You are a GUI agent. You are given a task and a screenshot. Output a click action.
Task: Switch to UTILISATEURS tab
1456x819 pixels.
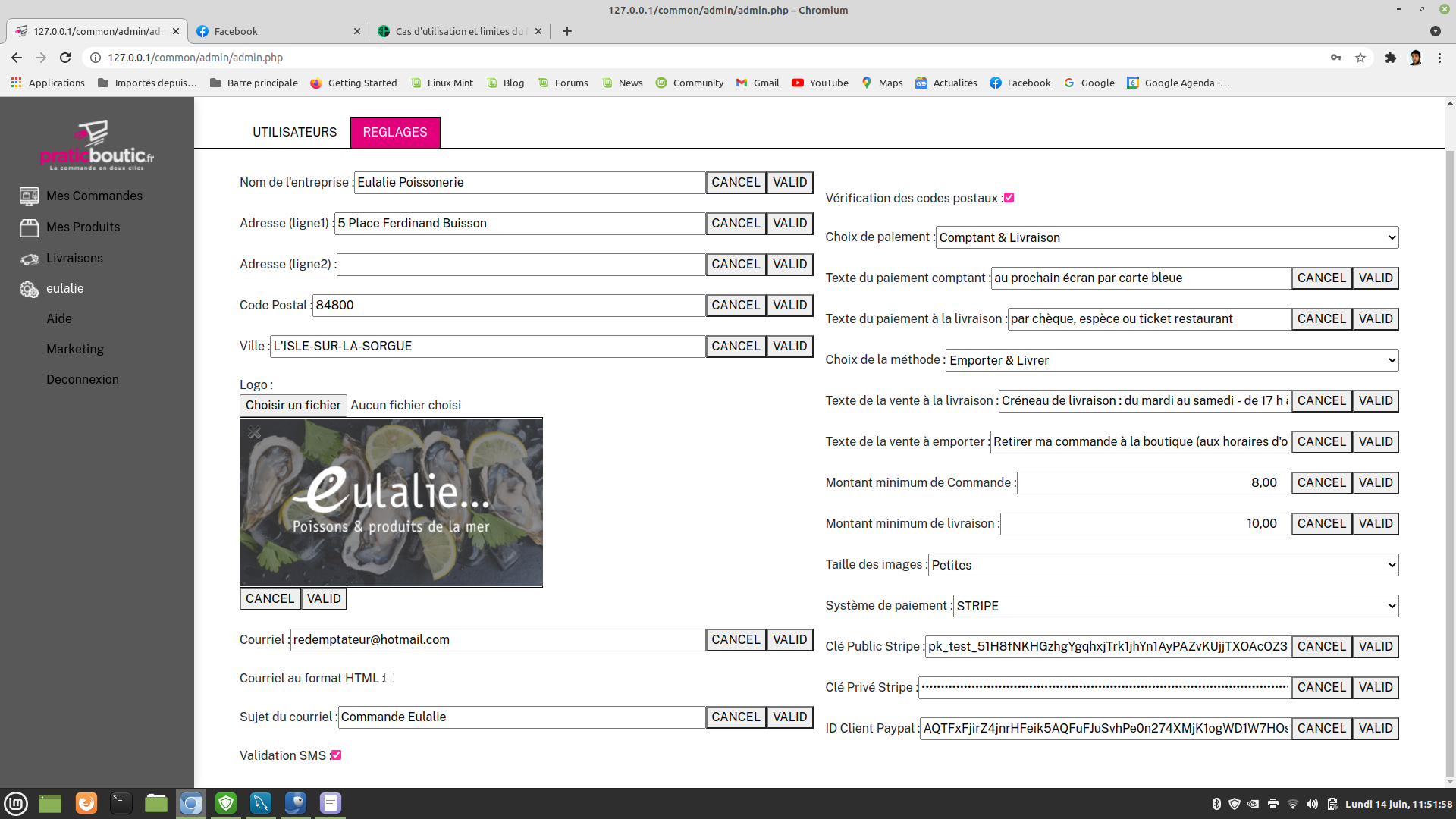tap(294, 133)
